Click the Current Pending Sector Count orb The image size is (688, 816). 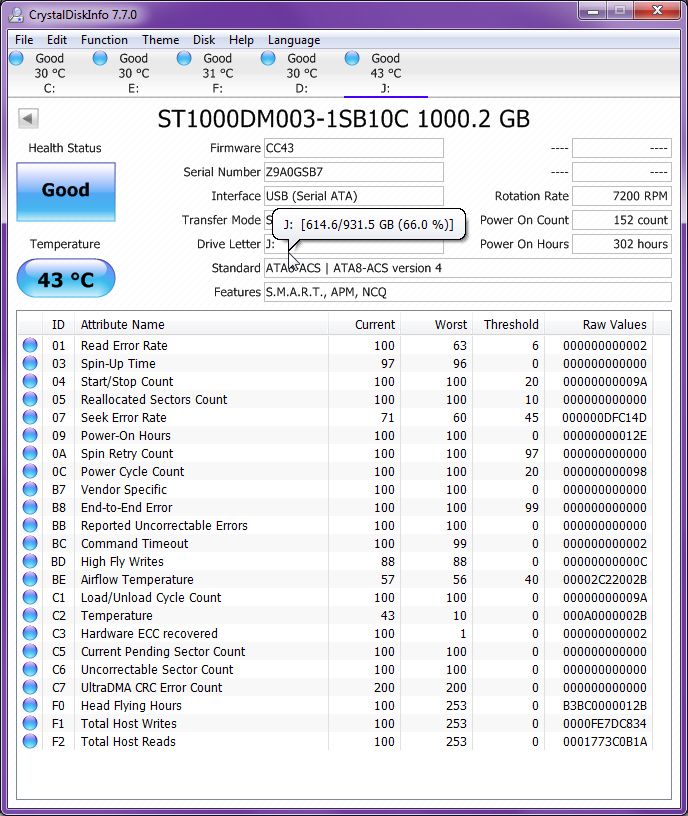30,651
